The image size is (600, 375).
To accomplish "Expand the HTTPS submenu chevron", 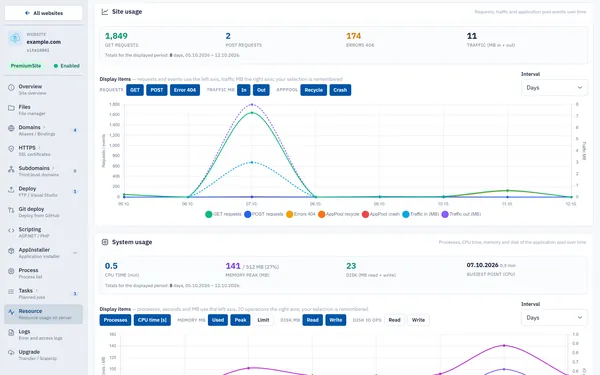I will coord(39,148).
